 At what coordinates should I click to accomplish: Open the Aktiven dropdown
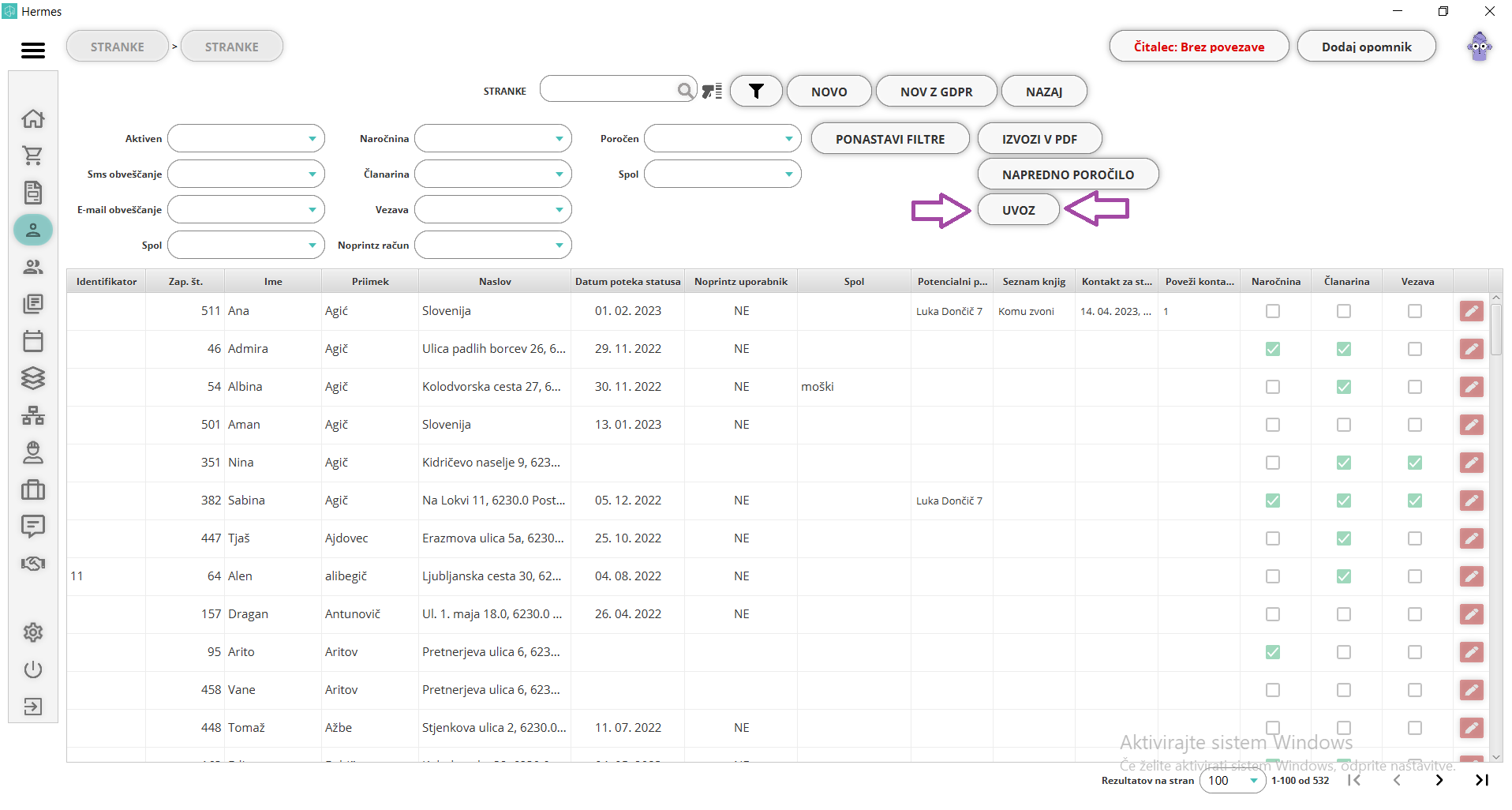tap(246, 138)
